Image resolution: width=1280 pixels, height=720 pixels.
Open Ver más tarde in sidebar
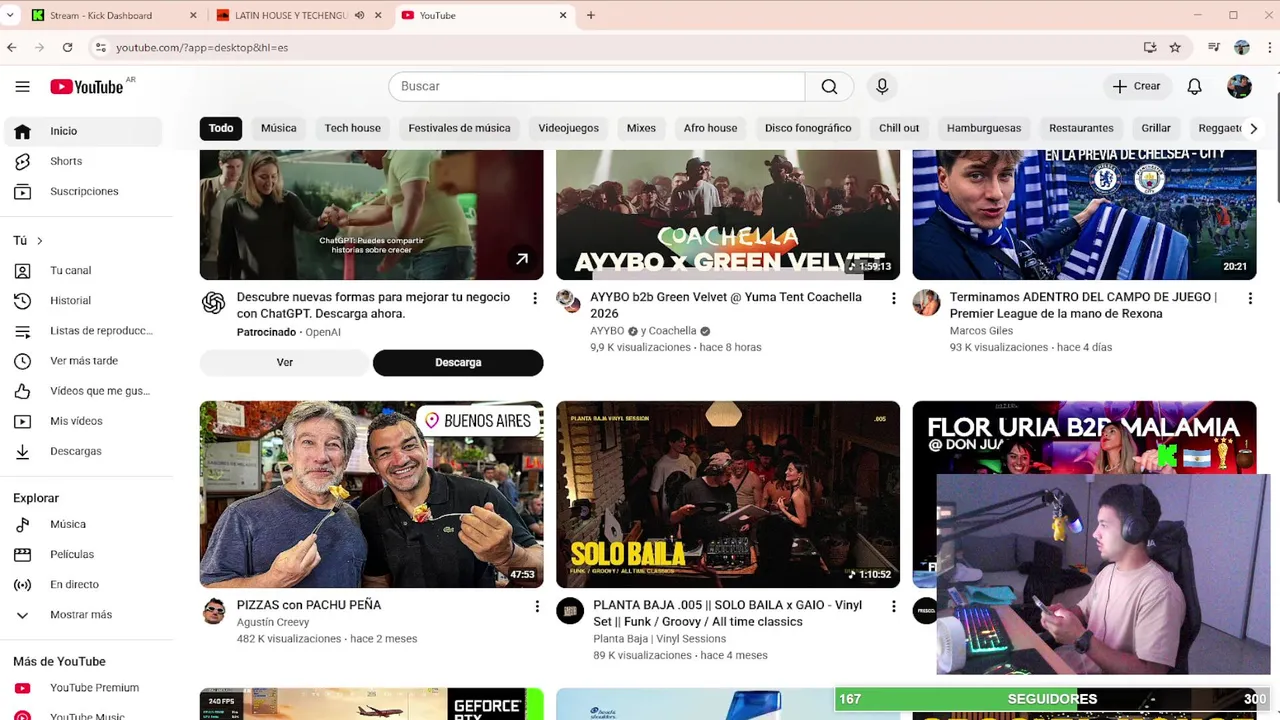(x=82, y=361)
